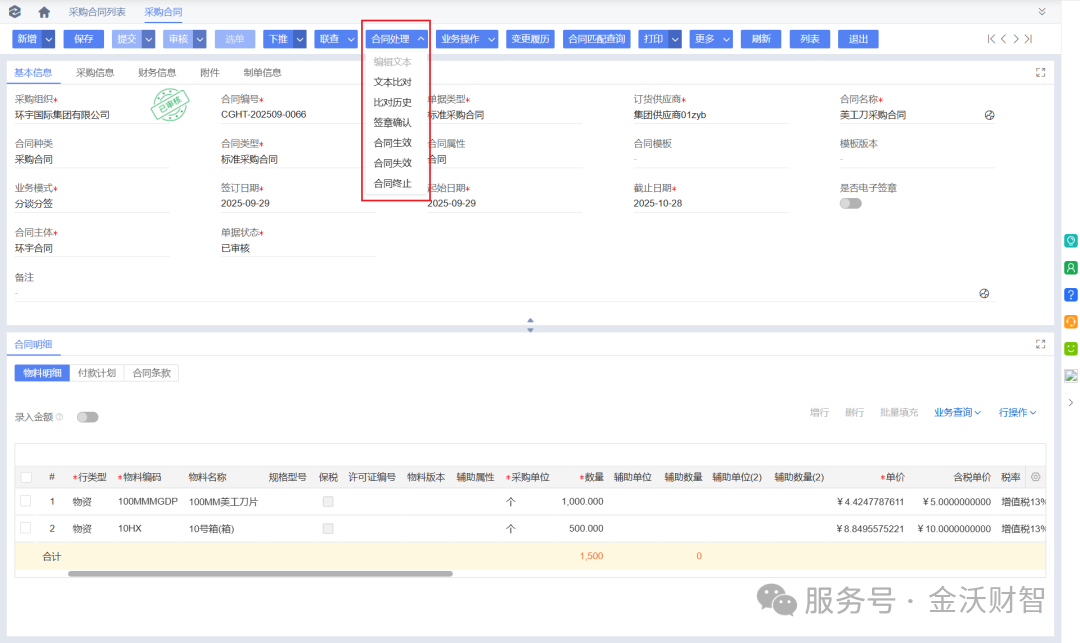Screen dimensions: 1080x643
Task: Click the 合同编号 field CGHT-202509-0066
Action: pyautogui.click(x=298, y=115)
